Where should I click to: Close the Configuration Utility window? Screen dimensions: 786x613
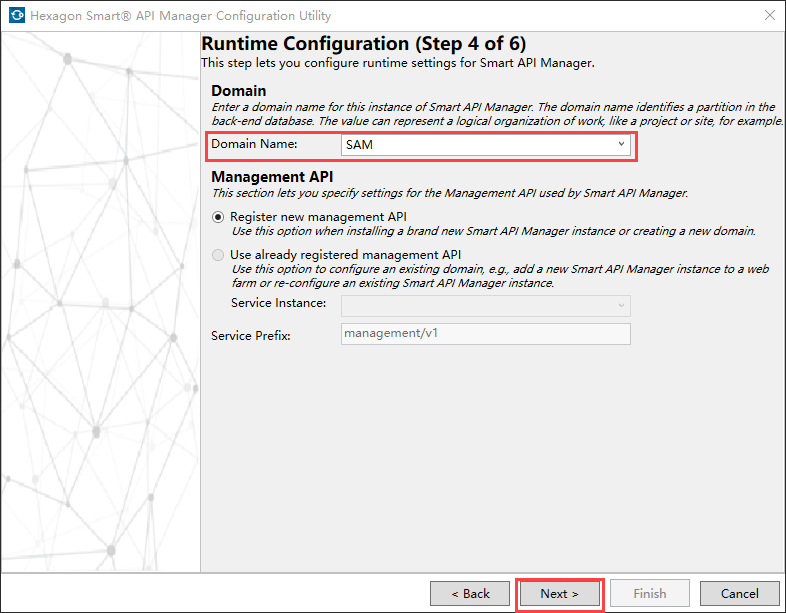point(769,16)
